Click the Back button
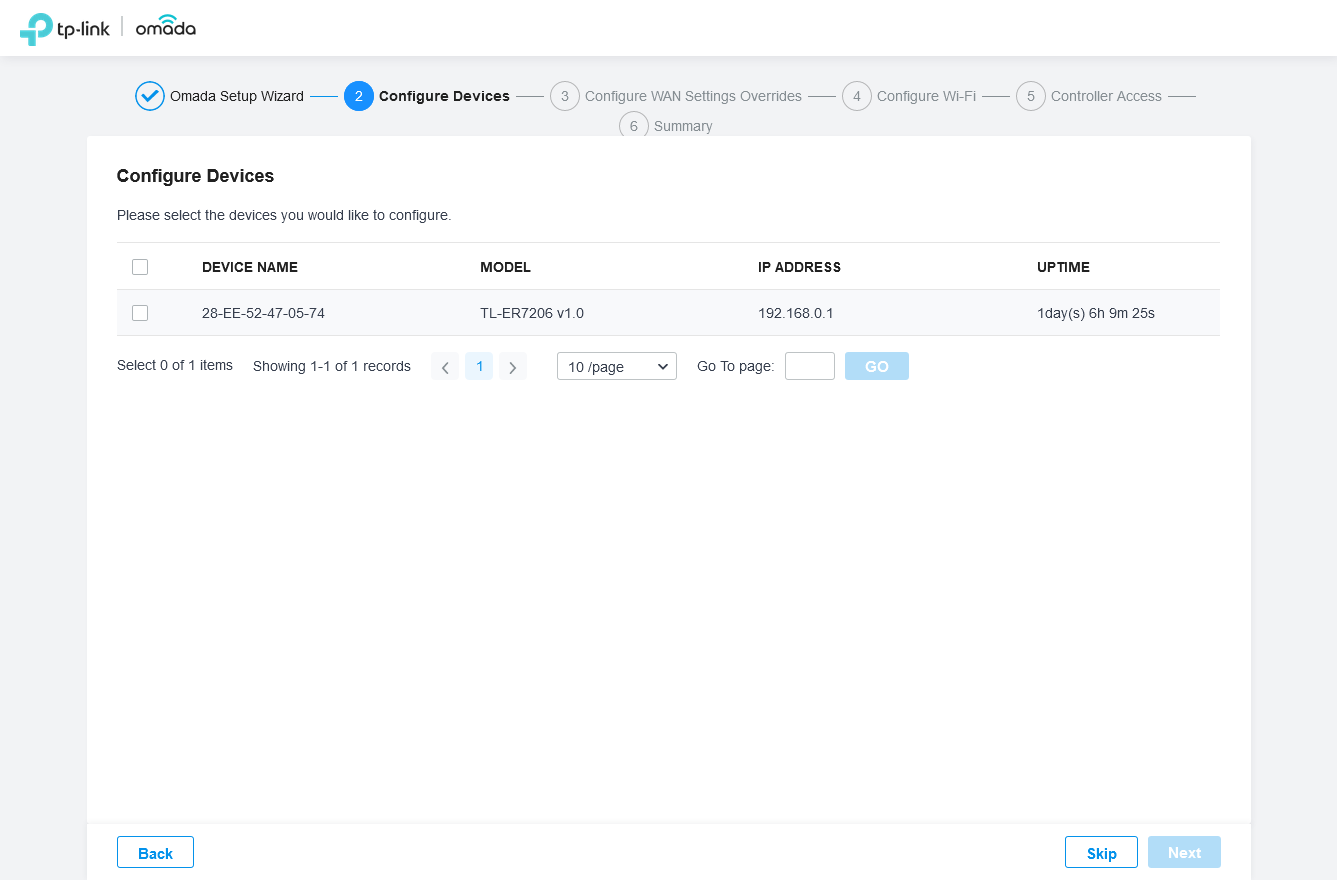This screenshot has width=1337, height=880. pyautogui.click(x=155, y=853)
